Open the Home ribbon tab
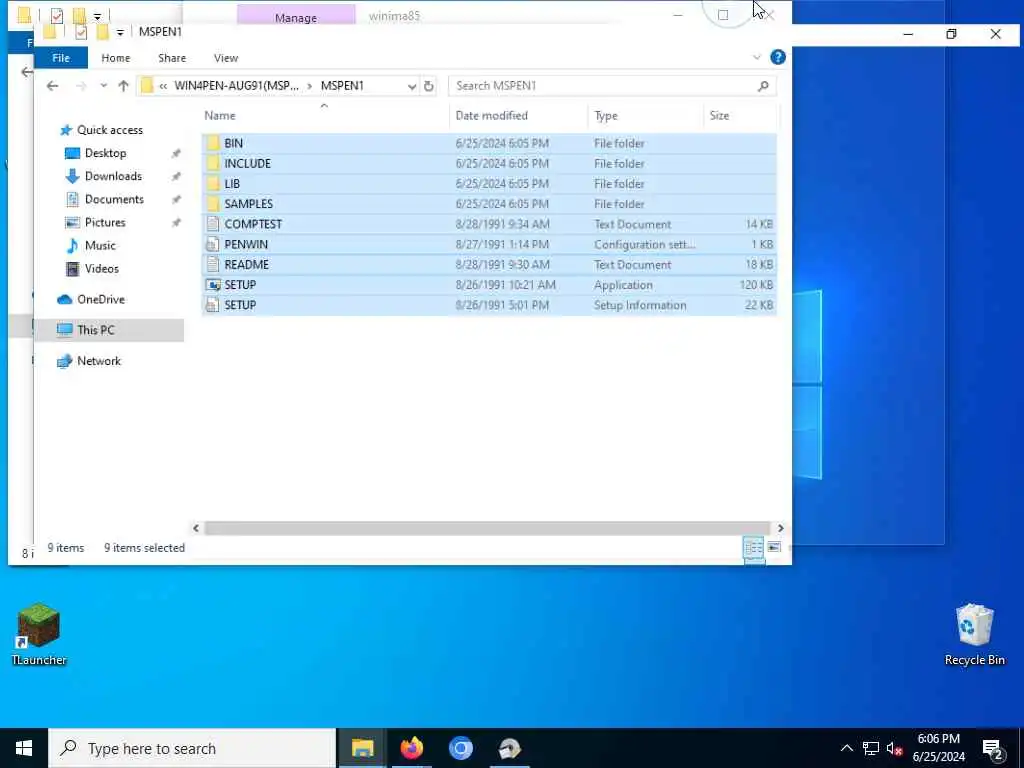The width and height of the screenshot is (1024, 768). click(116, 57)
